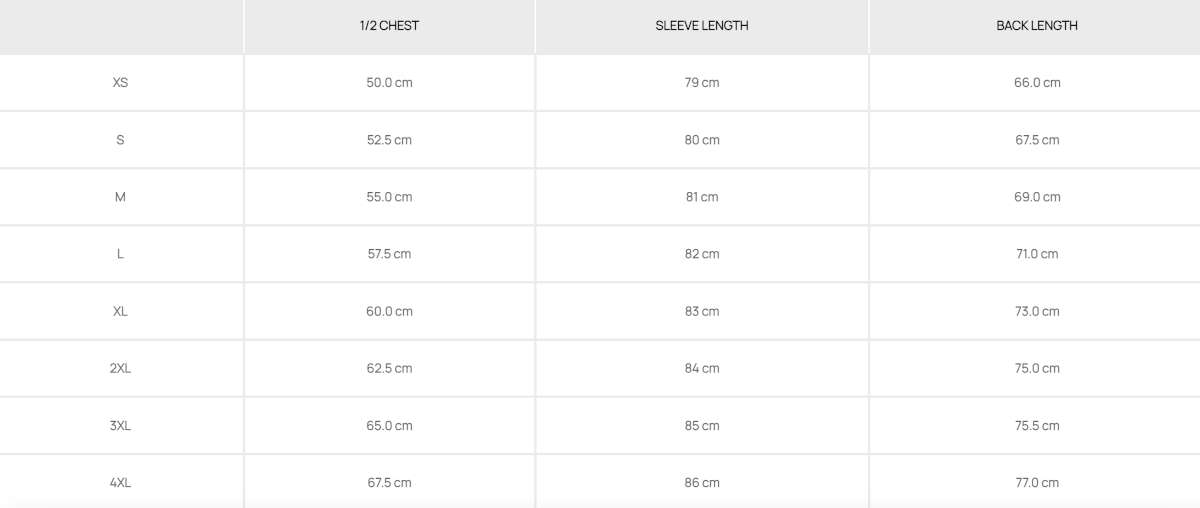
Task: Click the 75.5 cm back length cell
Action: pyautogui.click(x=1037, y=426)
